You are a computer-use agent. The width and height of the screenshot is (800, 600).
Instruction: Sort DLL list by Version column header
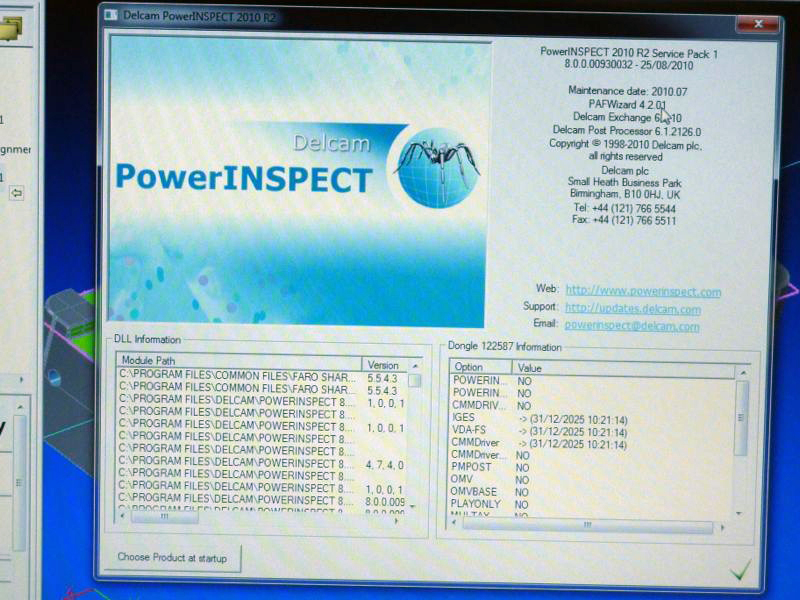384,365
